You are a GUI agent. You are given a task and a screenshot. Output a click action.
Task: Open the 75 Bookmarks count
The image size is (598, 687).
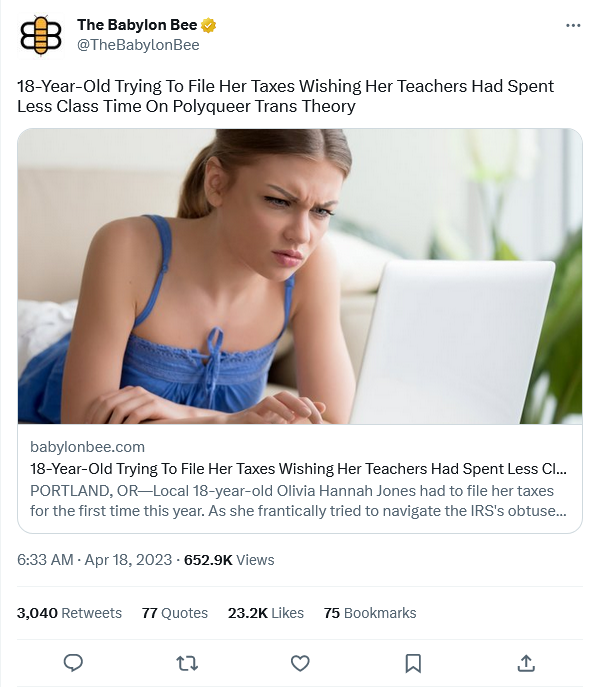point(370,613)
